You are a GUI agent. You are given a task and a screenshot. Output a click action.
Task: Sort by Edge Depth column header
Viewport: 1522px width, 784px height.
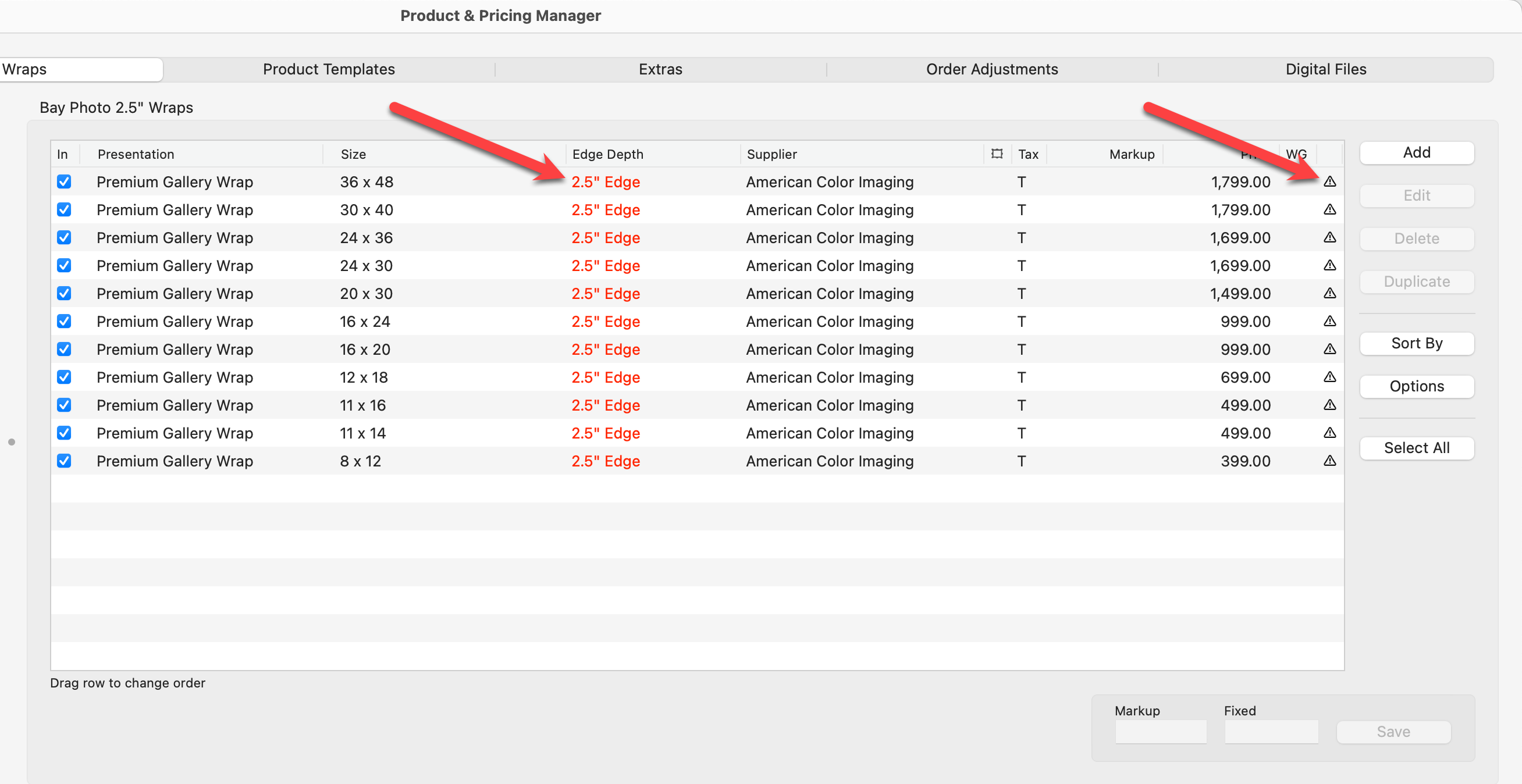click(607, 154)
